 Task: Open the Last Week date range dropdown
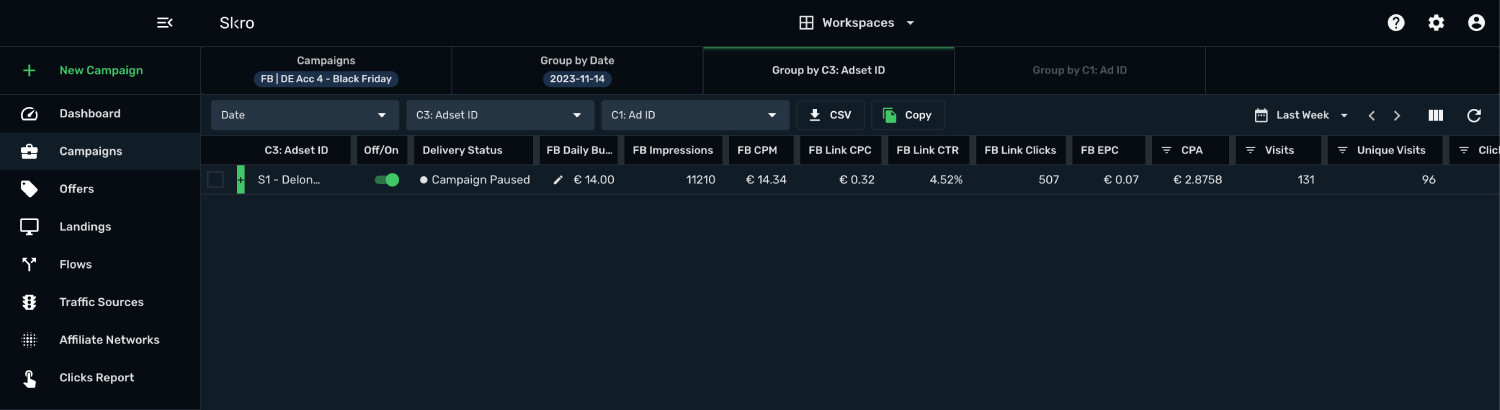[x=1302, y=115]
